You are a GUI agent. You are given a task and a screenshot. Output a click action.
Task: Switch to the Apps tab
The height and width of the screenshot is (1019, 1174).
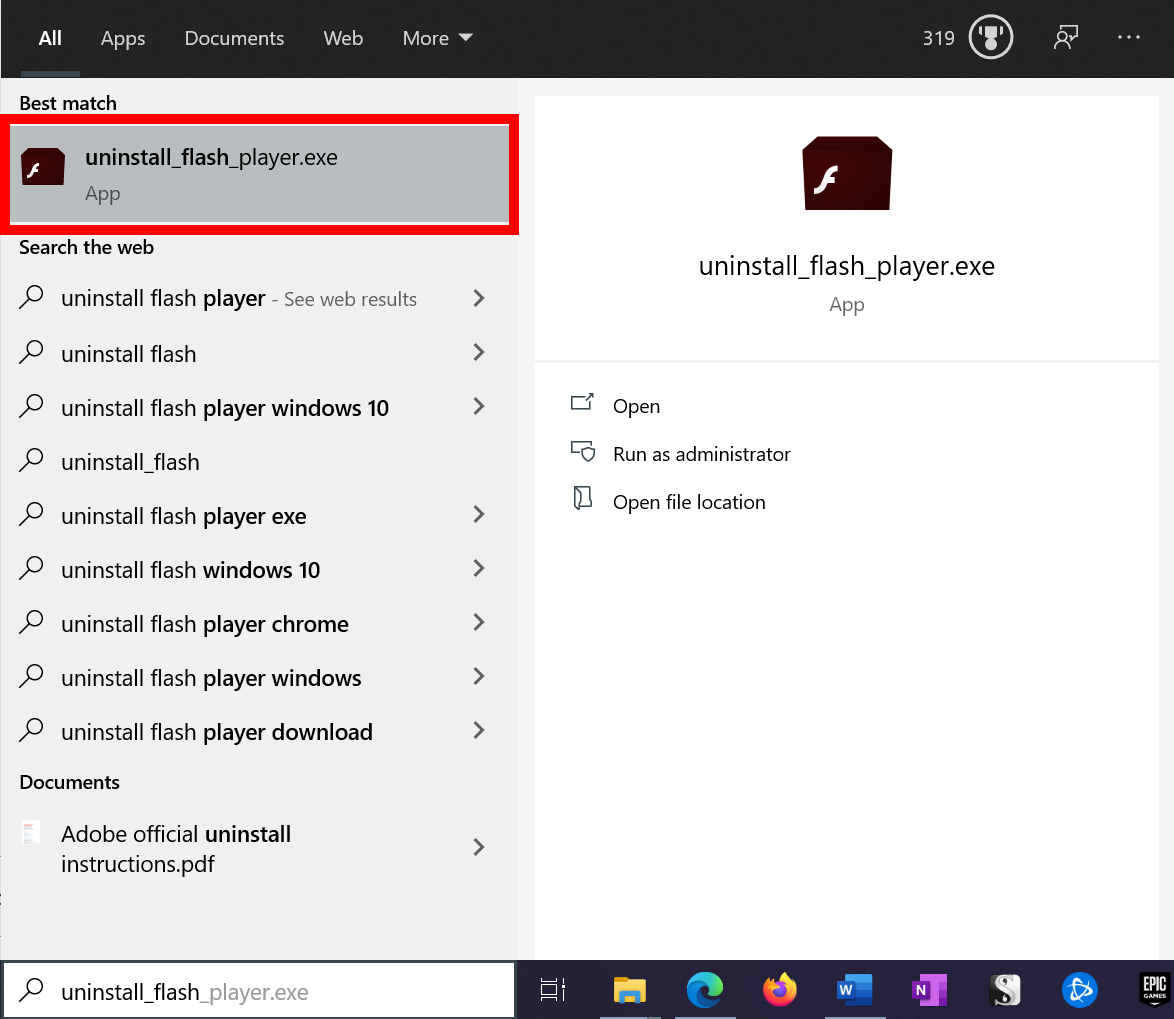(123, 38)
